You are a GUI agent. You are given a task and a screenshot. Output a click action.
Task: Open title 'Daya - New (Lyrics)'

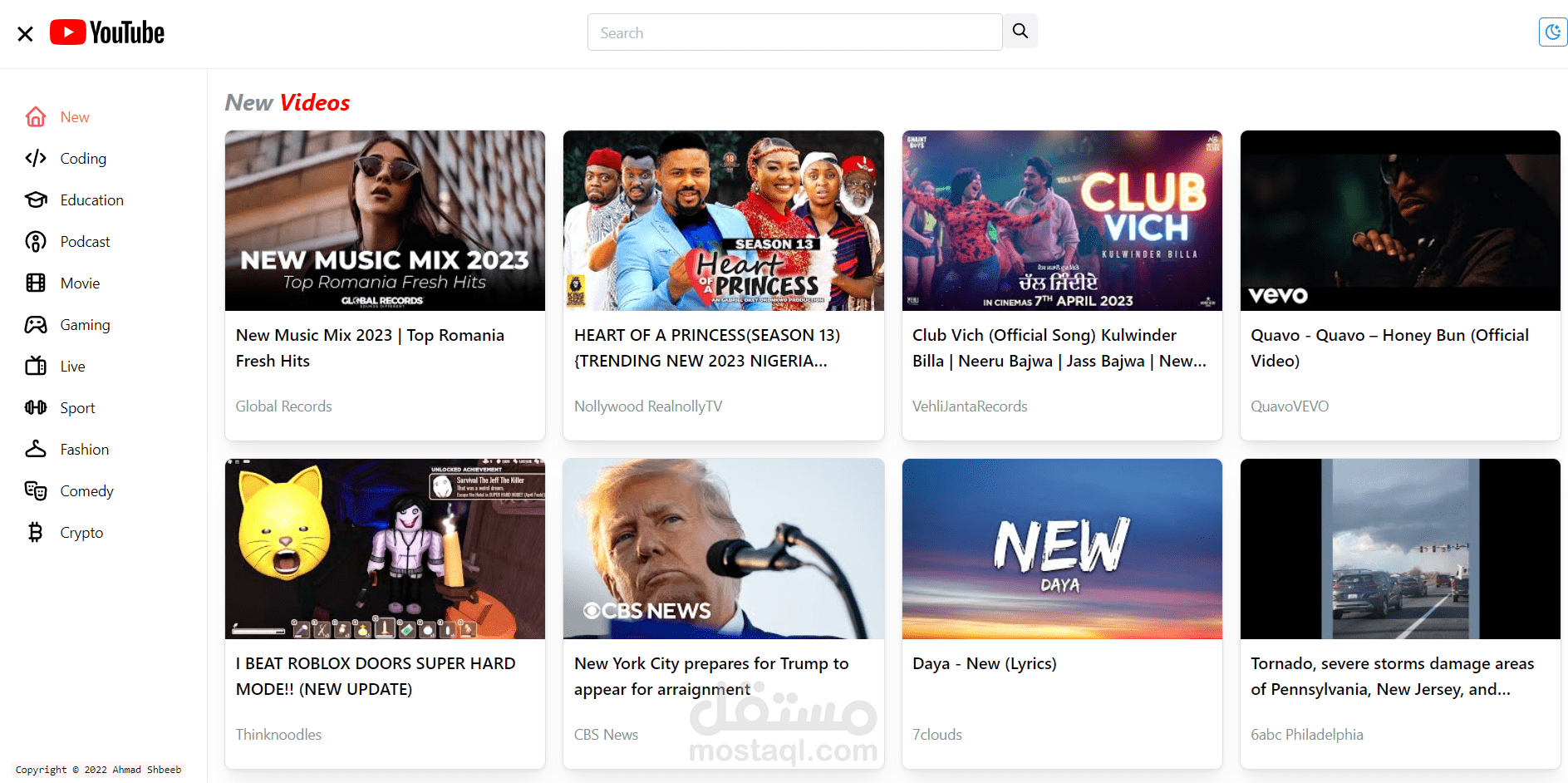(x=985, y=663)
